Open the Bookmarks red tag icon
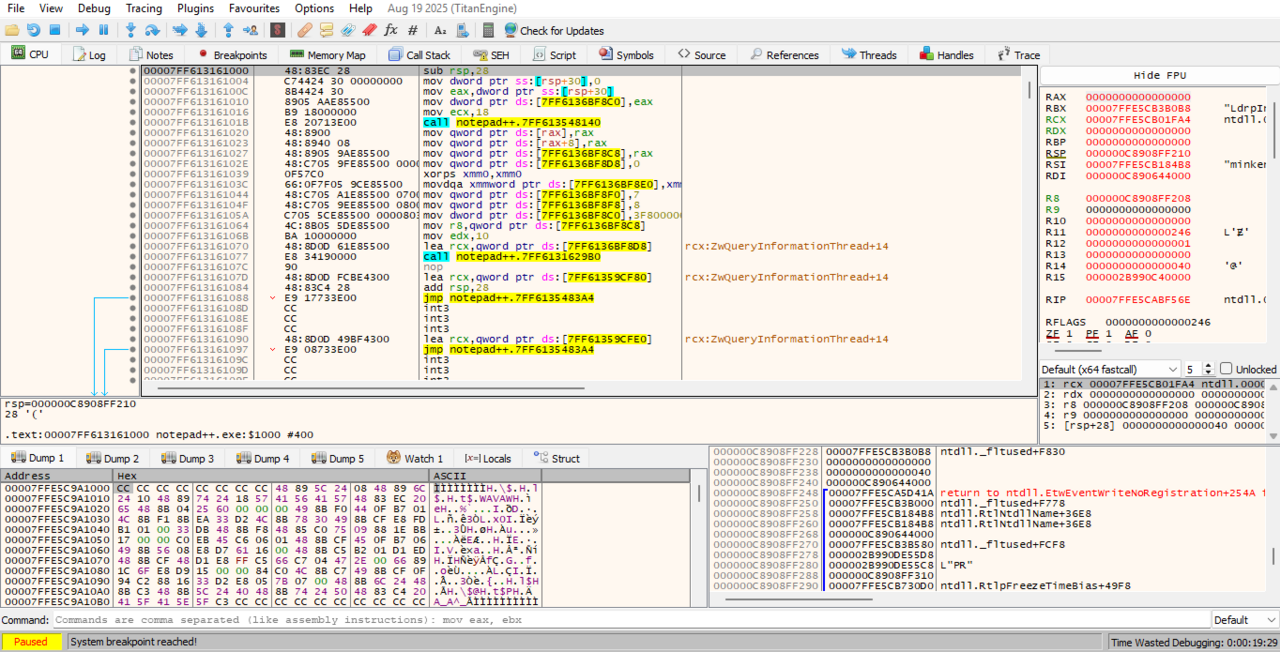This screenshot has width=1280, height=652. pos(369,30)
